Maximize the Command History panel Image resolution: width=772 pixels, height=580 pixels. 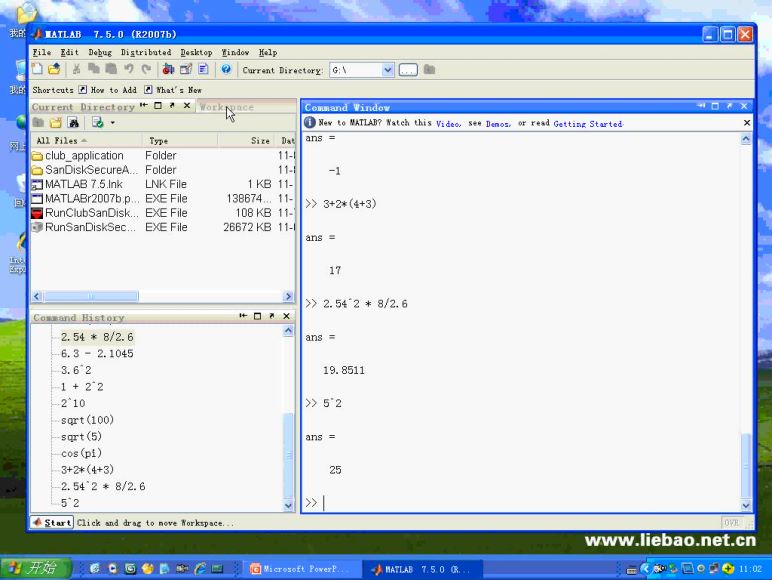257,316
